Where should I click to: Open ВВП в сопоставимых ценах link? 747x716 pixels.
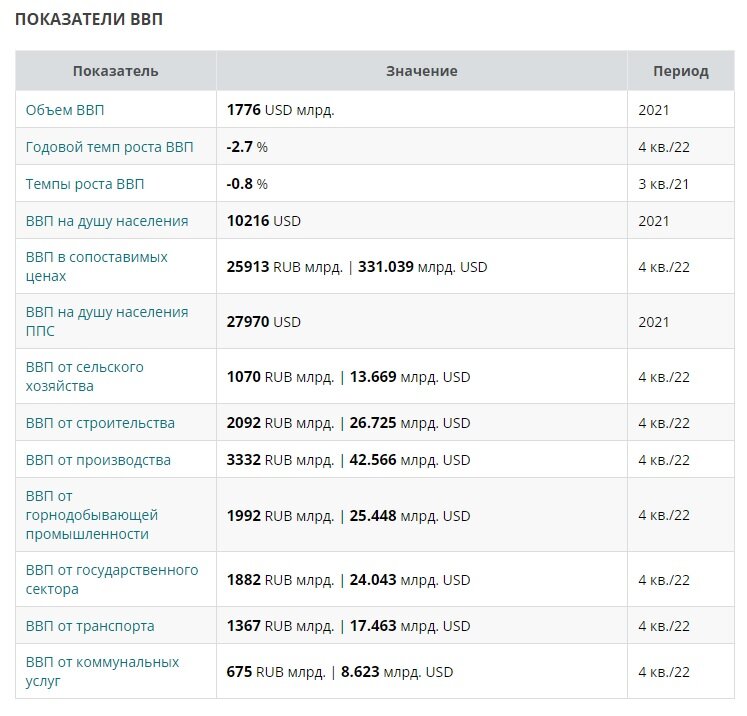tap(97, 266)
